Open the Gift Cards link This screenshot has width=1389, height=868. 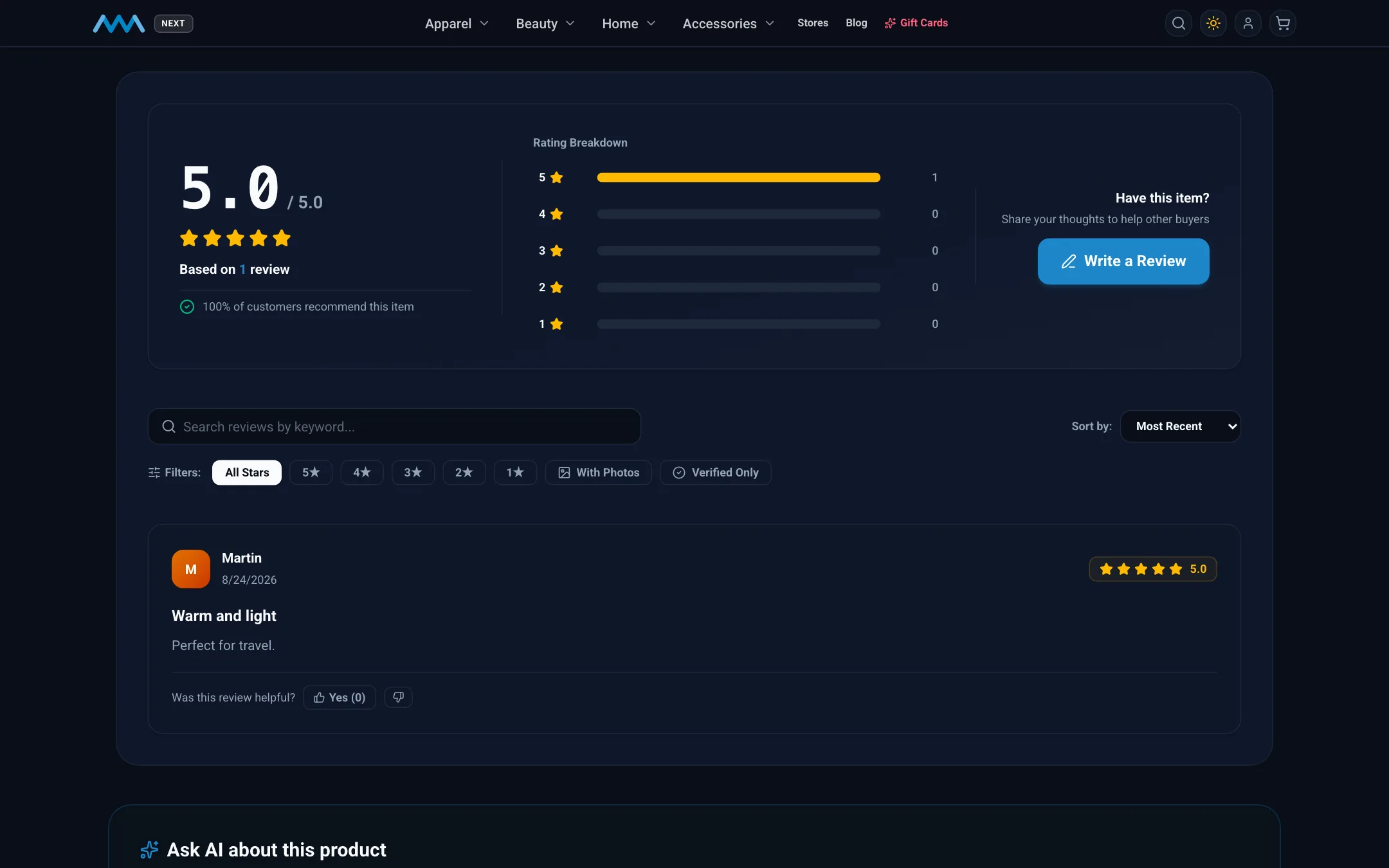(916, 23)
